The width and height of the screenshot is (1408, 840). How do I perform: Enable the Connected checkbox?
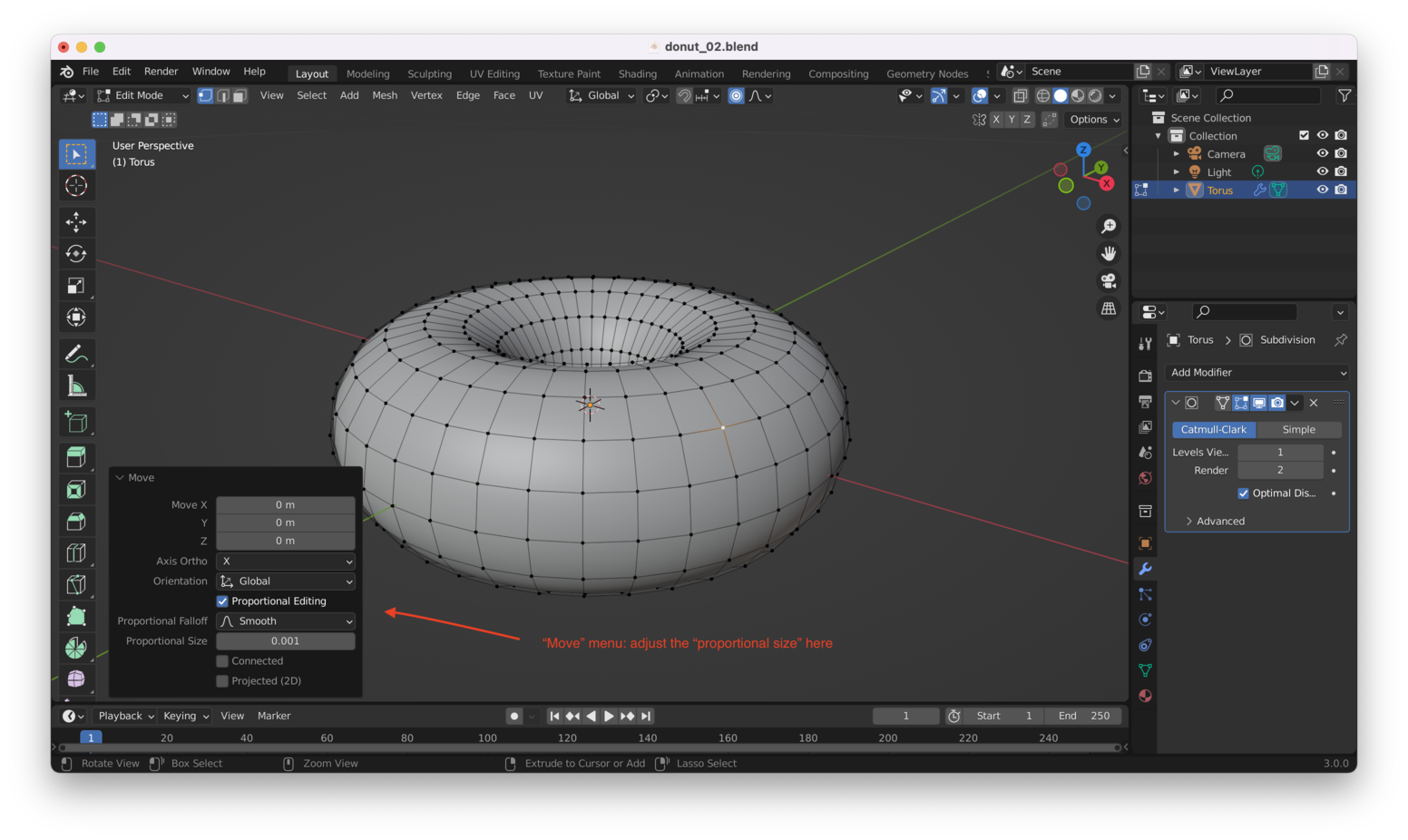pyautogui.click(x=222, y=661)
